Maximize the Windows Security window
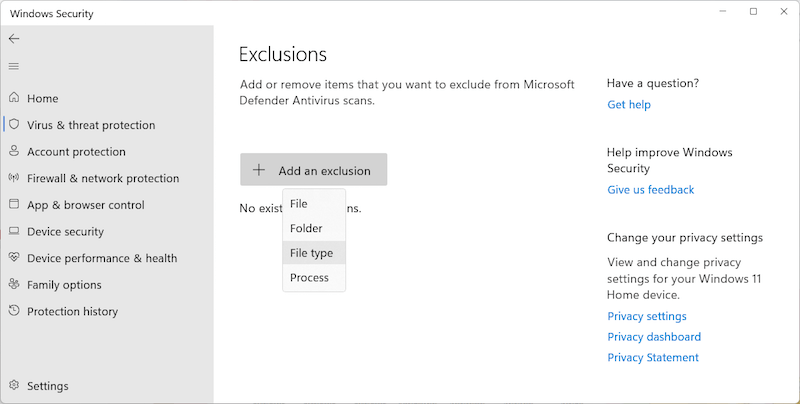The width and height of the screenshot is (800, 404). (x=753, y=12)
